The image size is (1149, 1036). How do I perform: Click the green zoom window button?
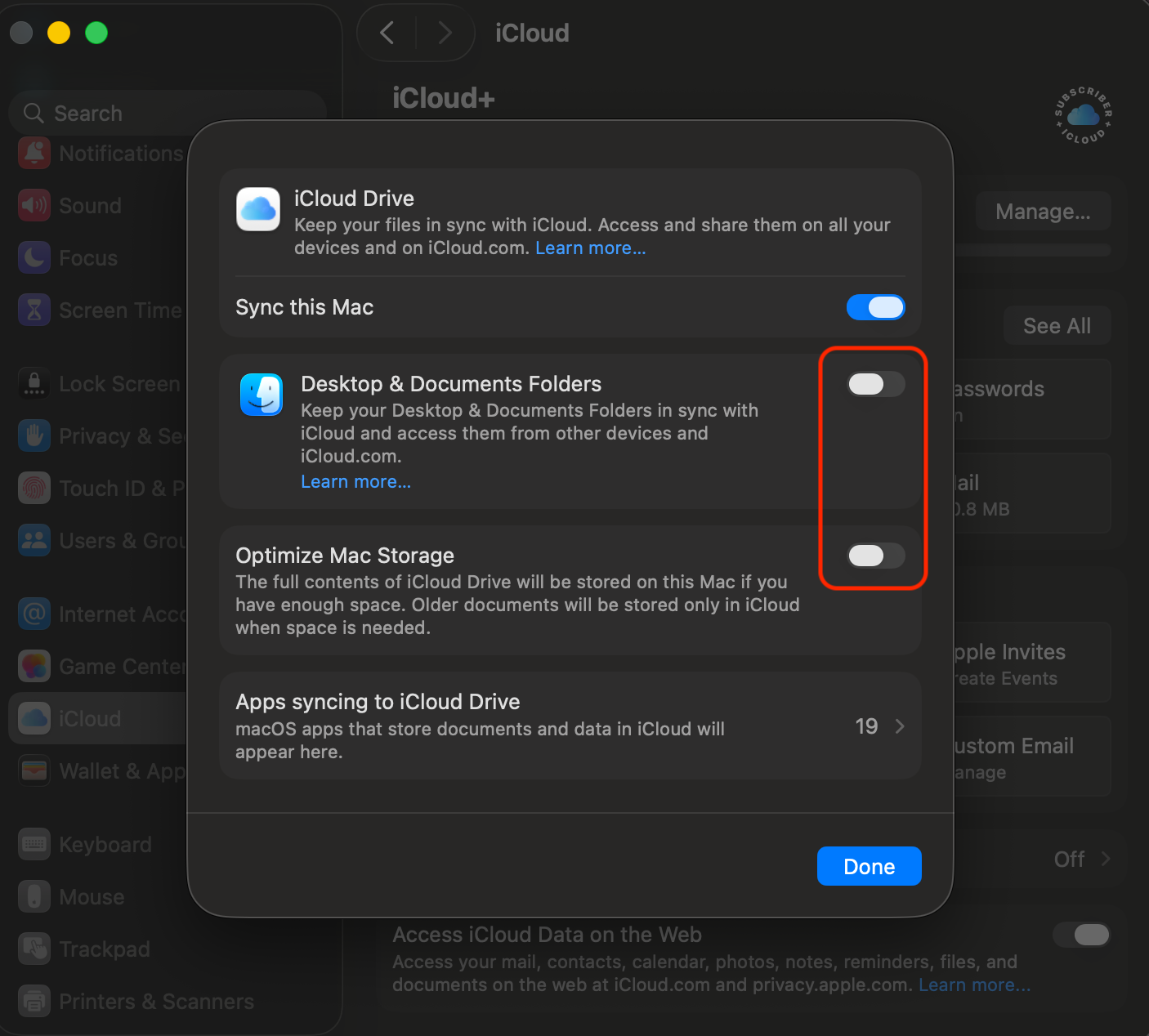[x=96, y=33]
